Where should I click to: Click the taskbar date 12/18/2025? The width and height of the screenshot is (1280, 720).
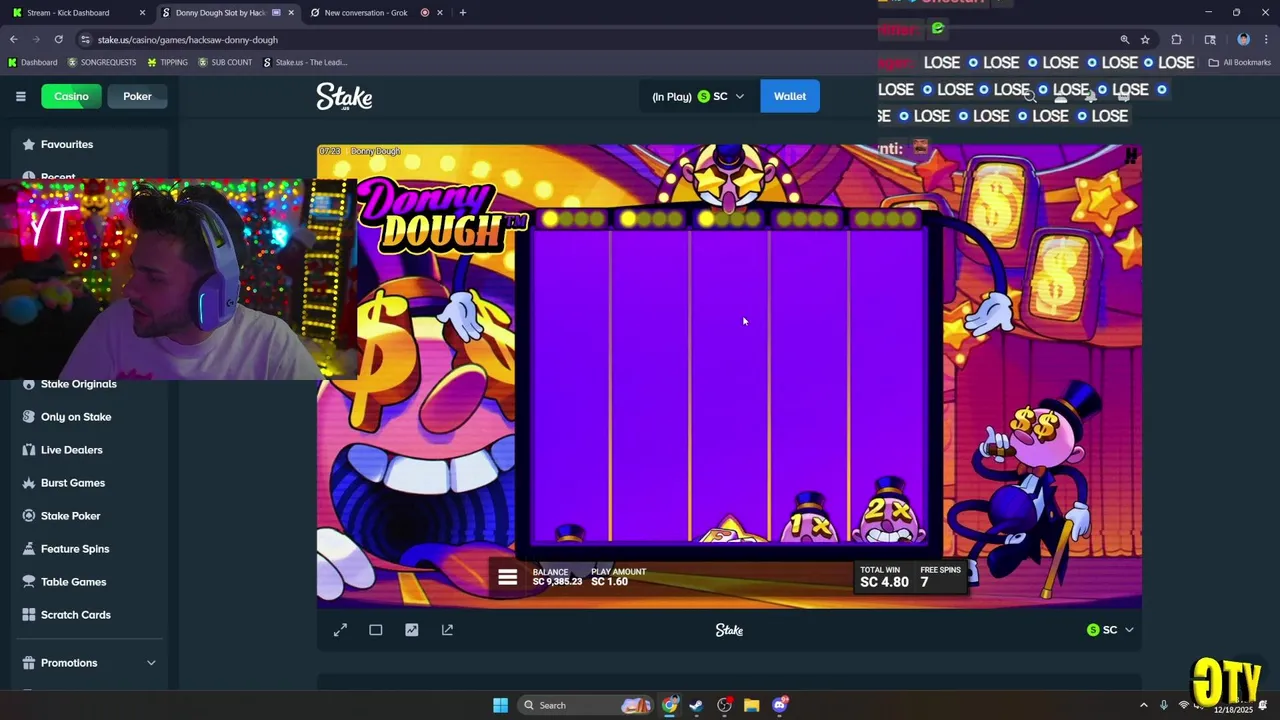1235,709
